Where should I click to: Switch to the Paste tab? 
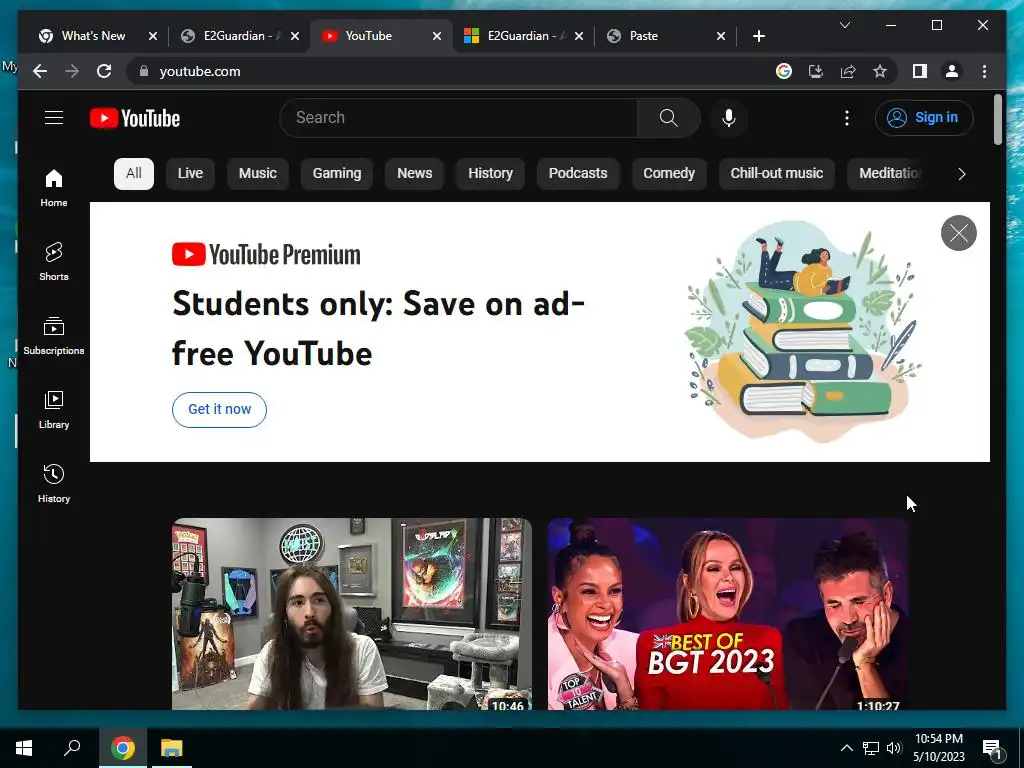[666, 36]
